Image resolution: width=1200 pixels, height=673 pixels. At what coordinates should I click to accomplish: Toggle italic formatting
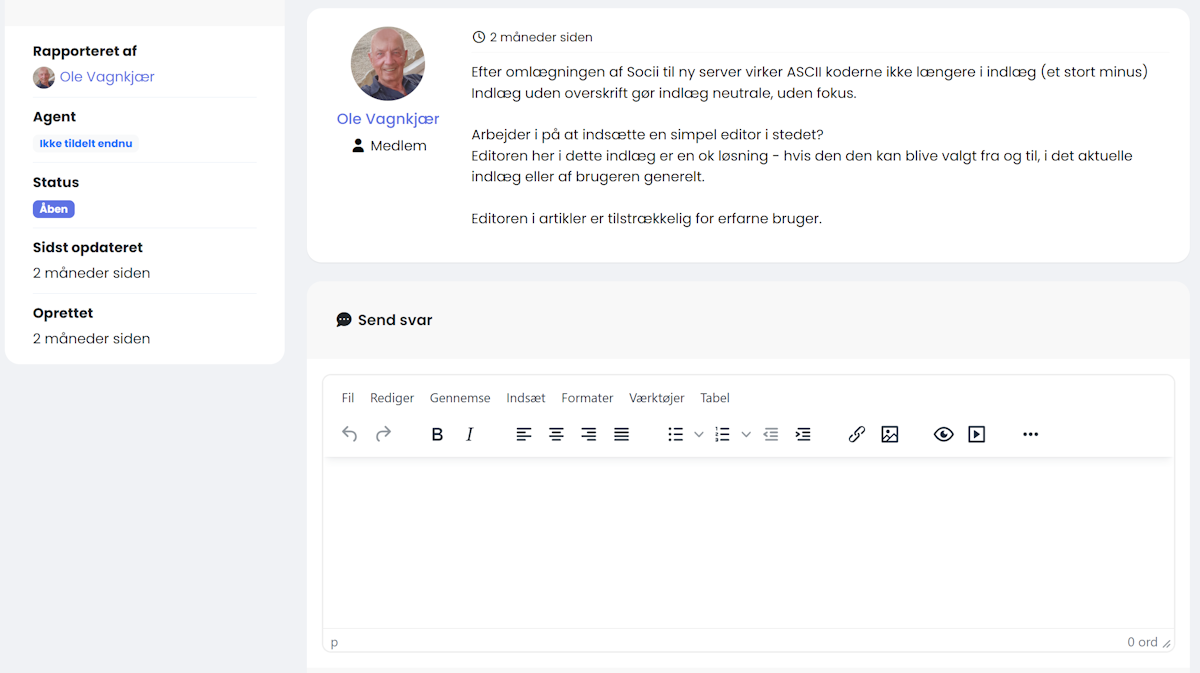tap(470, 434)
